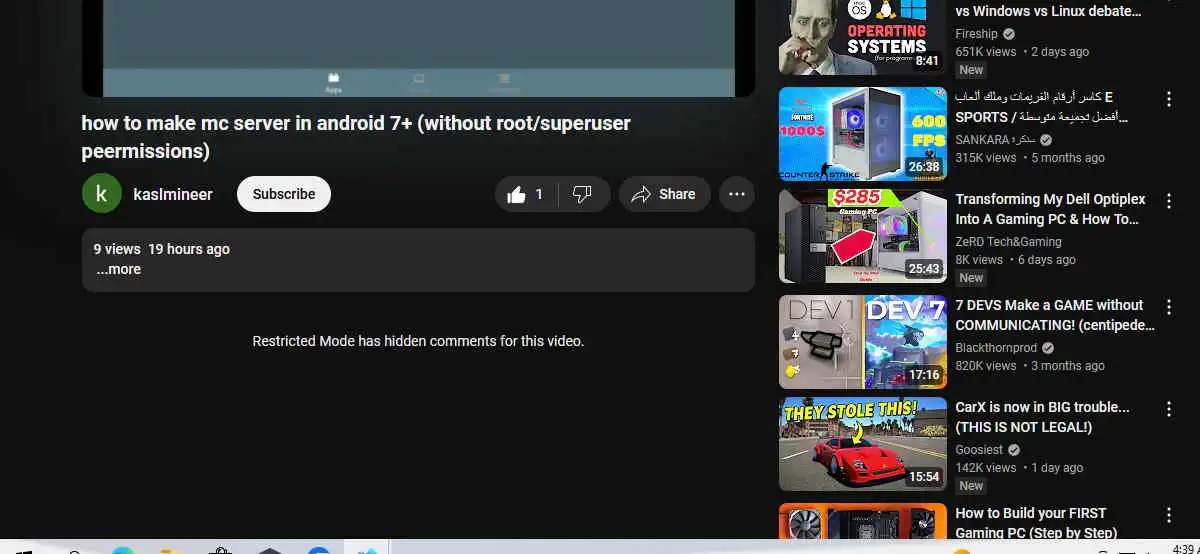The width and height of the screenshot is (1200, 554).
Task: Click the video title 'how to make mc server in android 7+'
Action: [356, 137]
